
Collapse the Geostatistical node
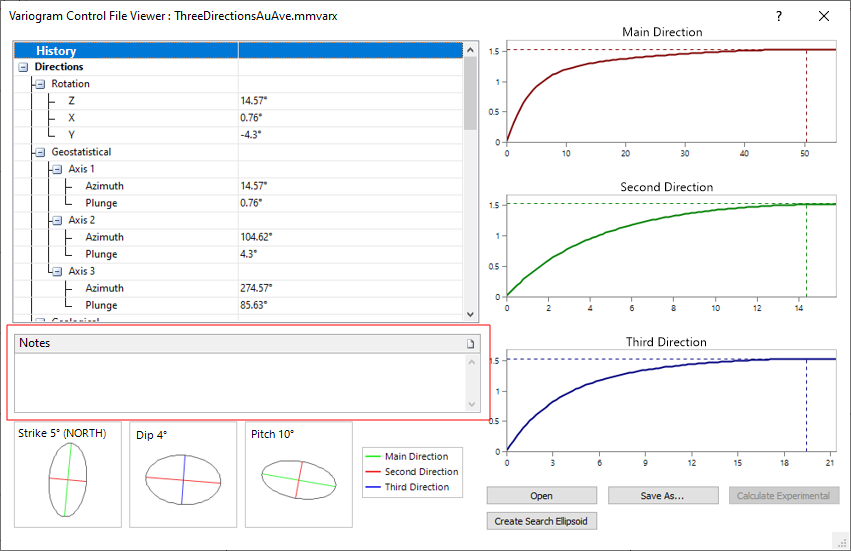(40, 152)
